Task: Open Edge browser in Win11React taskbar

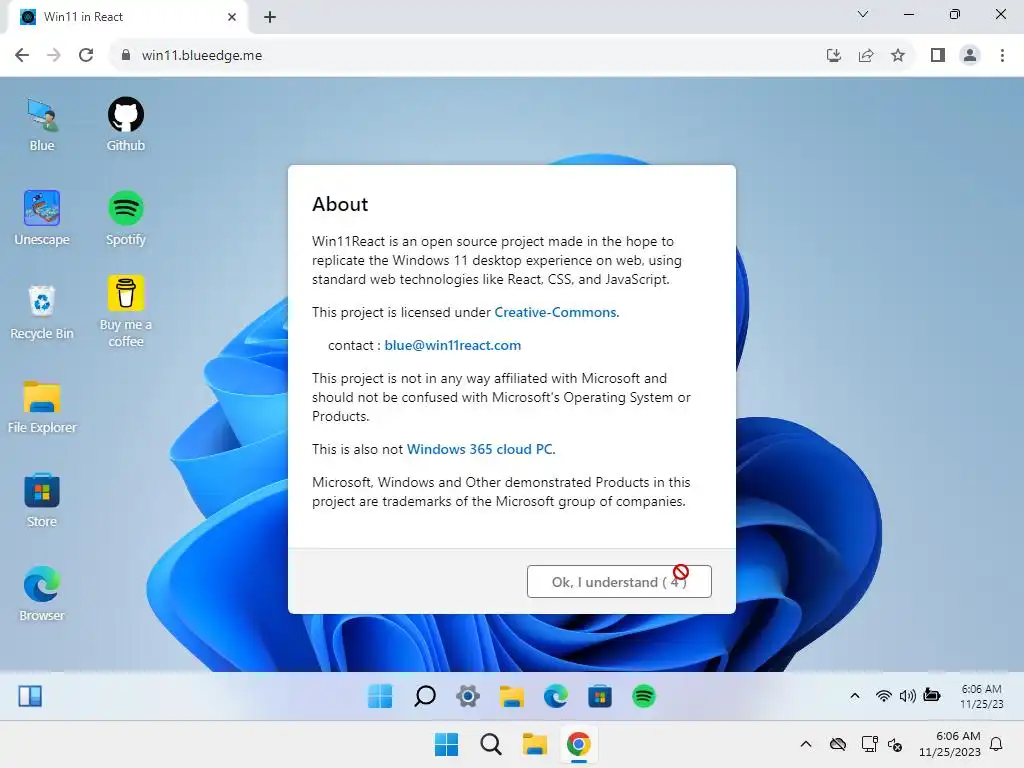Action: click(556, 696)
